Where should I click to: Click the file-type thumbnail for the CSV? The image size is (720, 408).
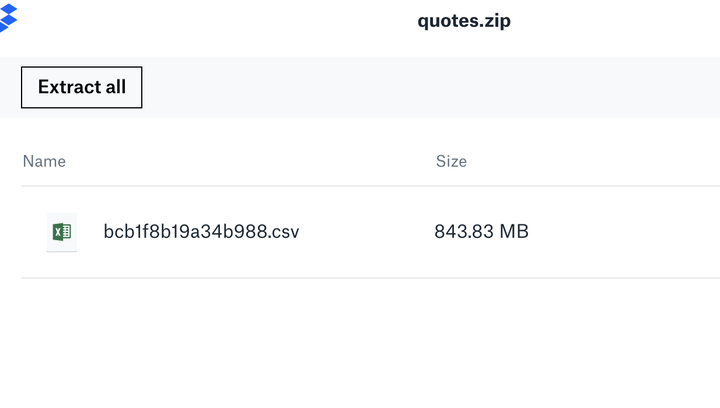pos(62,232)
